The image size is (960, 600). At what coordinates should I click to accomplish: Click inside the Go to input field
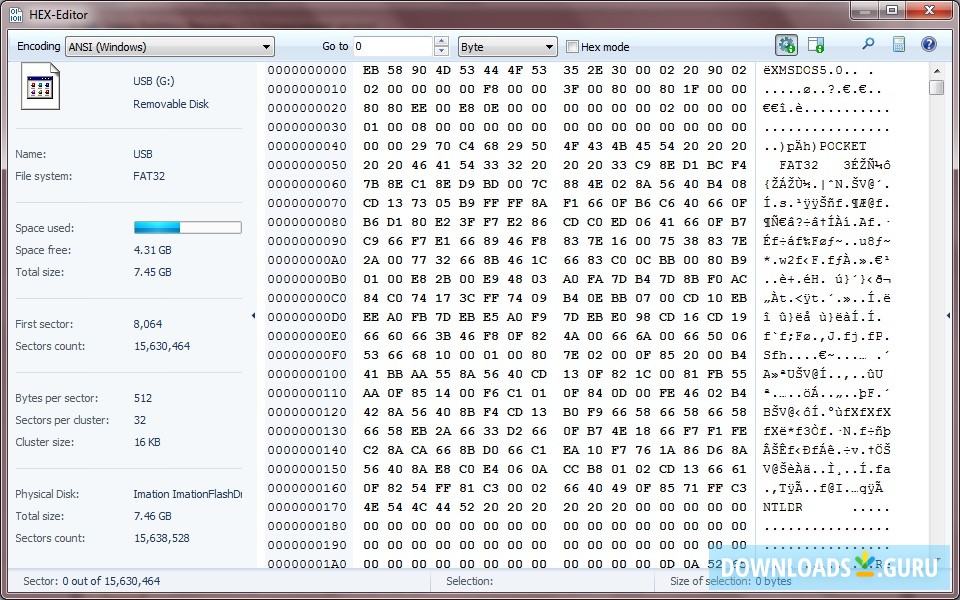395,45
